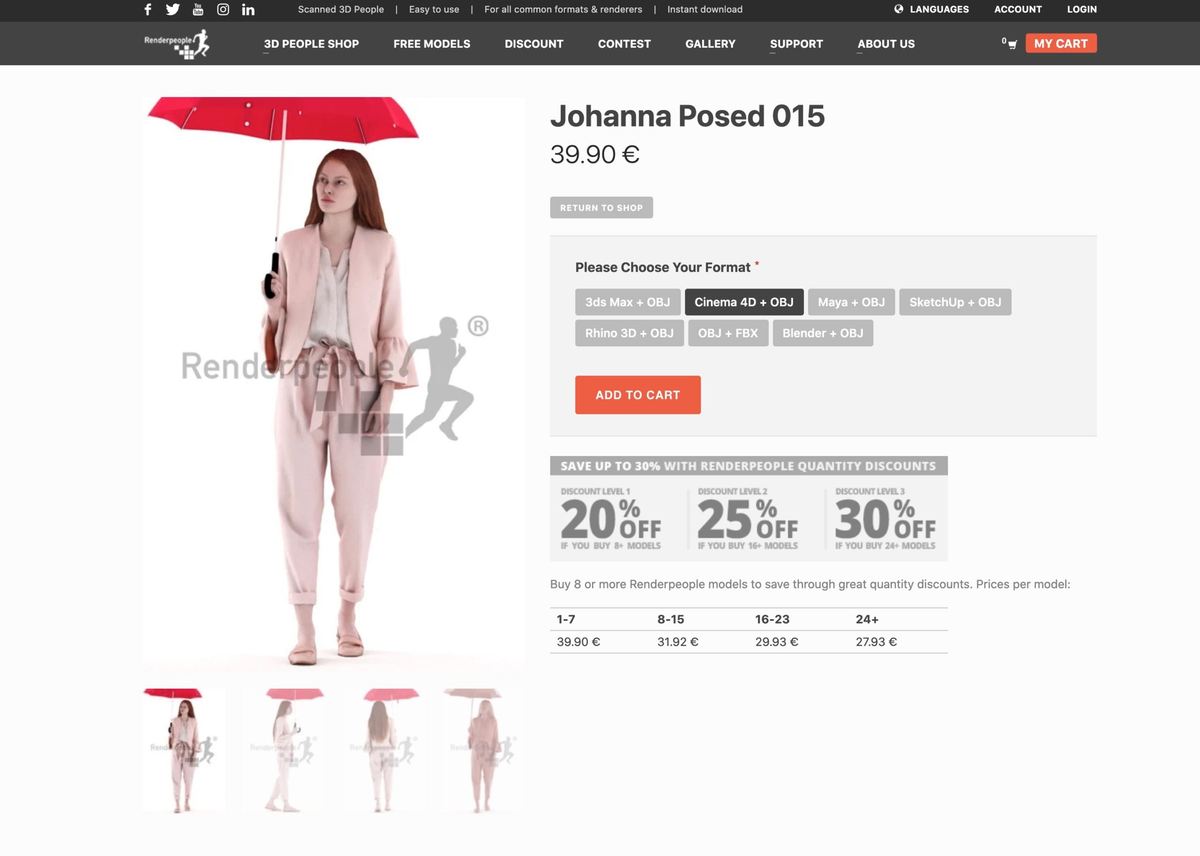This screenshot has width=1200, height=856.
Task: Select the front view thumbnail
Action: pos(184,750)
